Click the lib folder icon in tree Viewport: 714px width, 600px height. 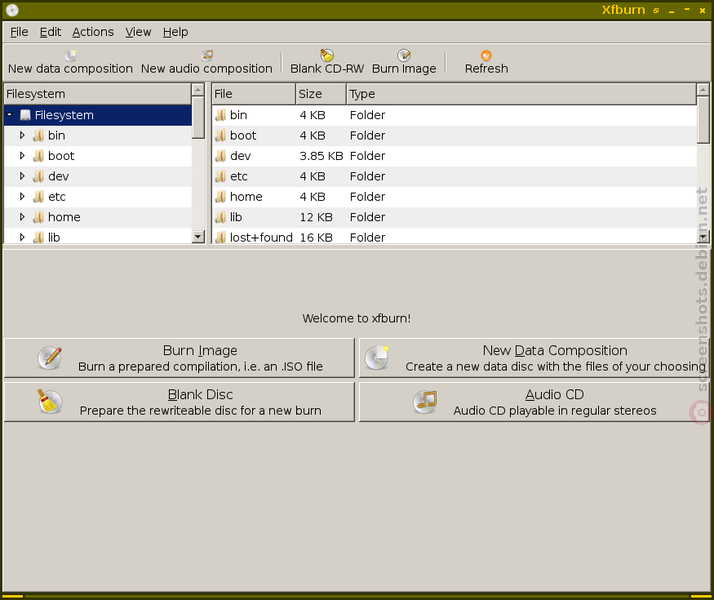point(39,237)
